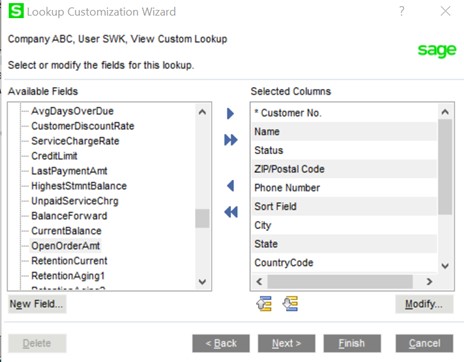The height and width of the screenshot is (362, 464).
Task: Select BalanceForward field
Action: (x=69, y=216)
